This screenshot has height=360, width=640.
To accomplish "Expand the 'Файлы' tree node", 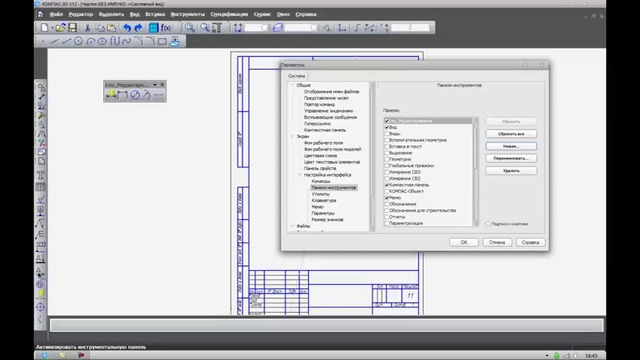I will 292,226.
